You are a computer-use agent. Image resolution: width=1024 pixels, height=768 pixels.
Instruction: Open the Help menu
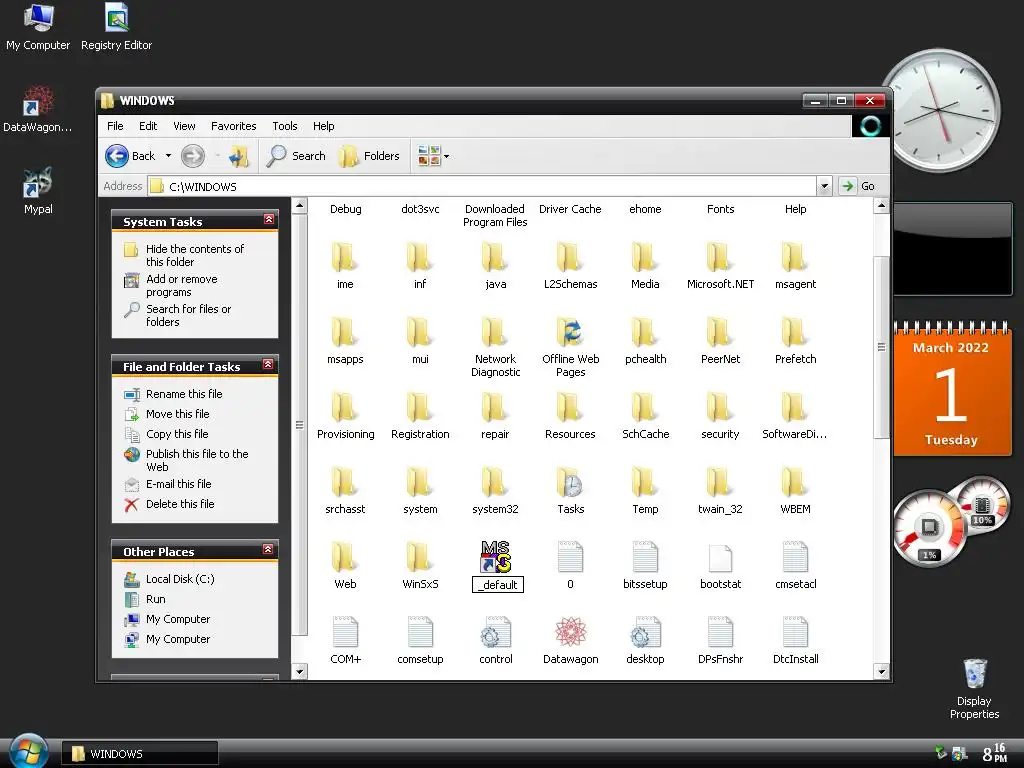pos(323,126)
